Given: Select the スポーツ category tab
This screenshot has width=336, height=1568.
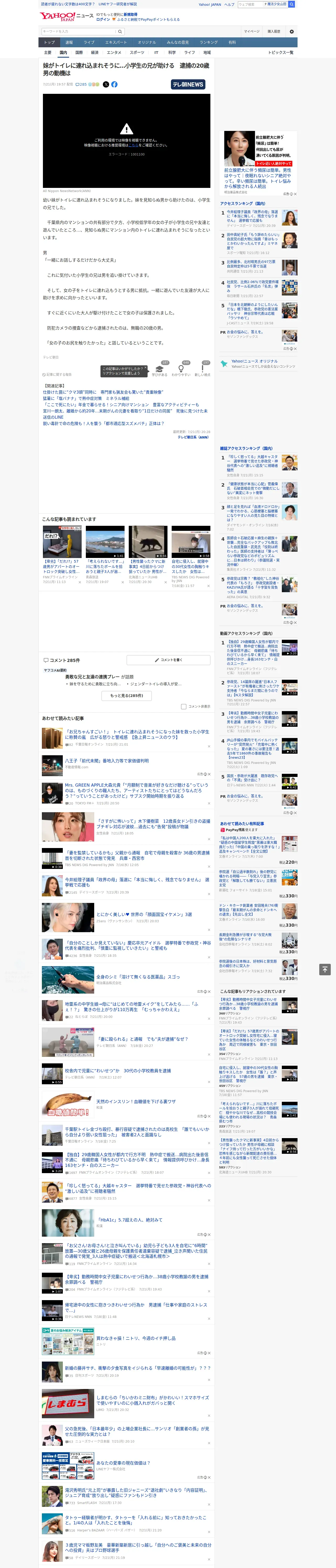Looking at the screenshot, I should (x=137, y=52).
